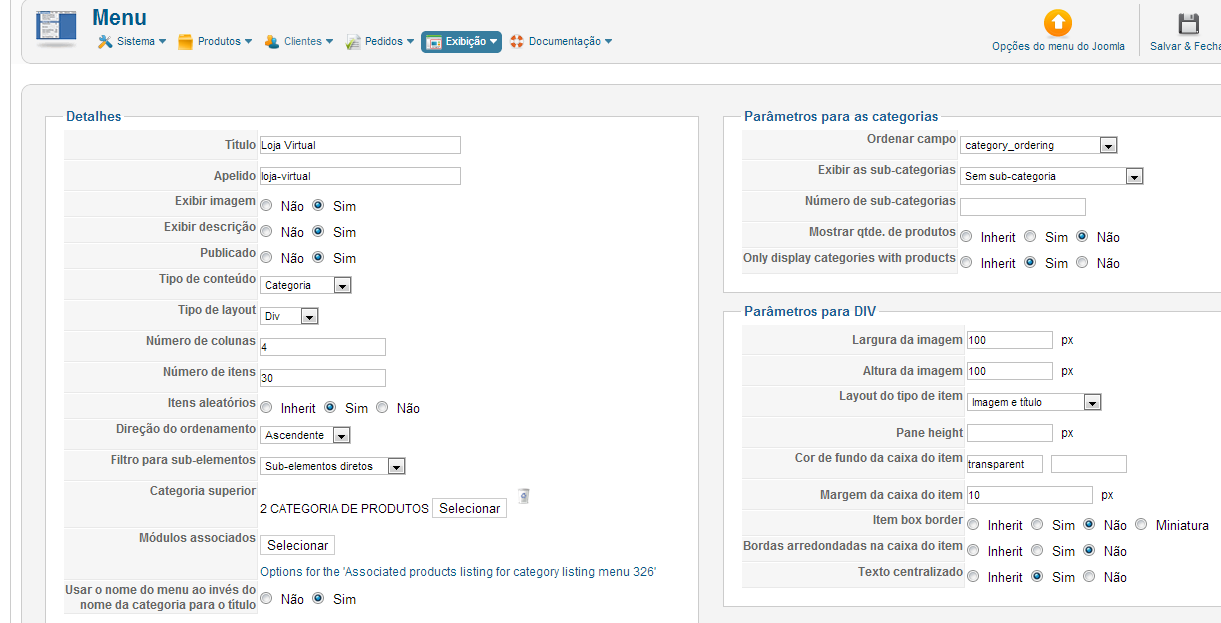Open associated products listing options link
Screen dimensions: 1221x623
[458, 573]
